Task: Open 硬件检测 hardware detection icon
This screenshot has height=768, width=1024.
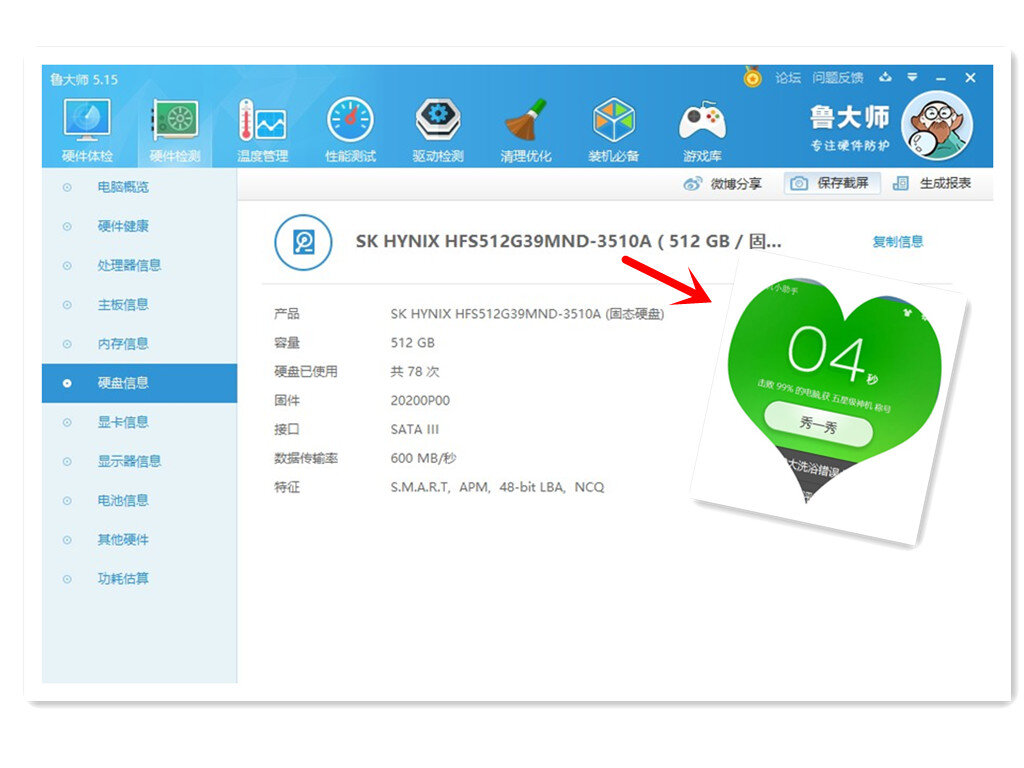Action: [x=175, y=120]
